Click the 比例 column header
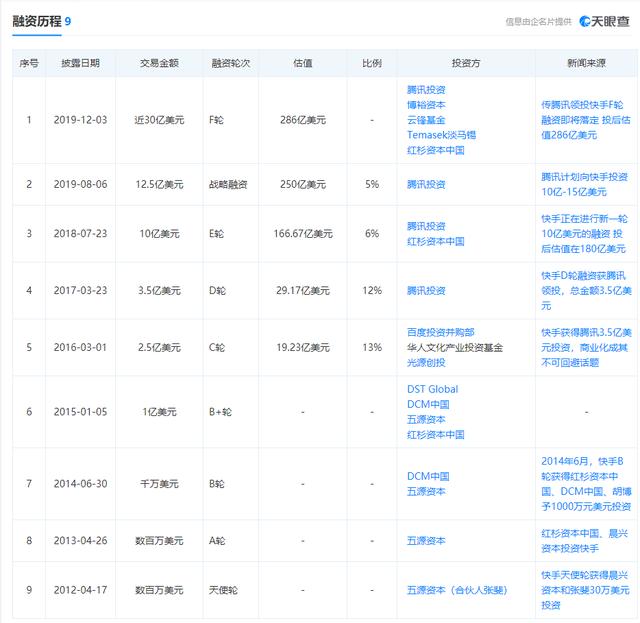This screenshot has height=623, width=640. point(372,63)
